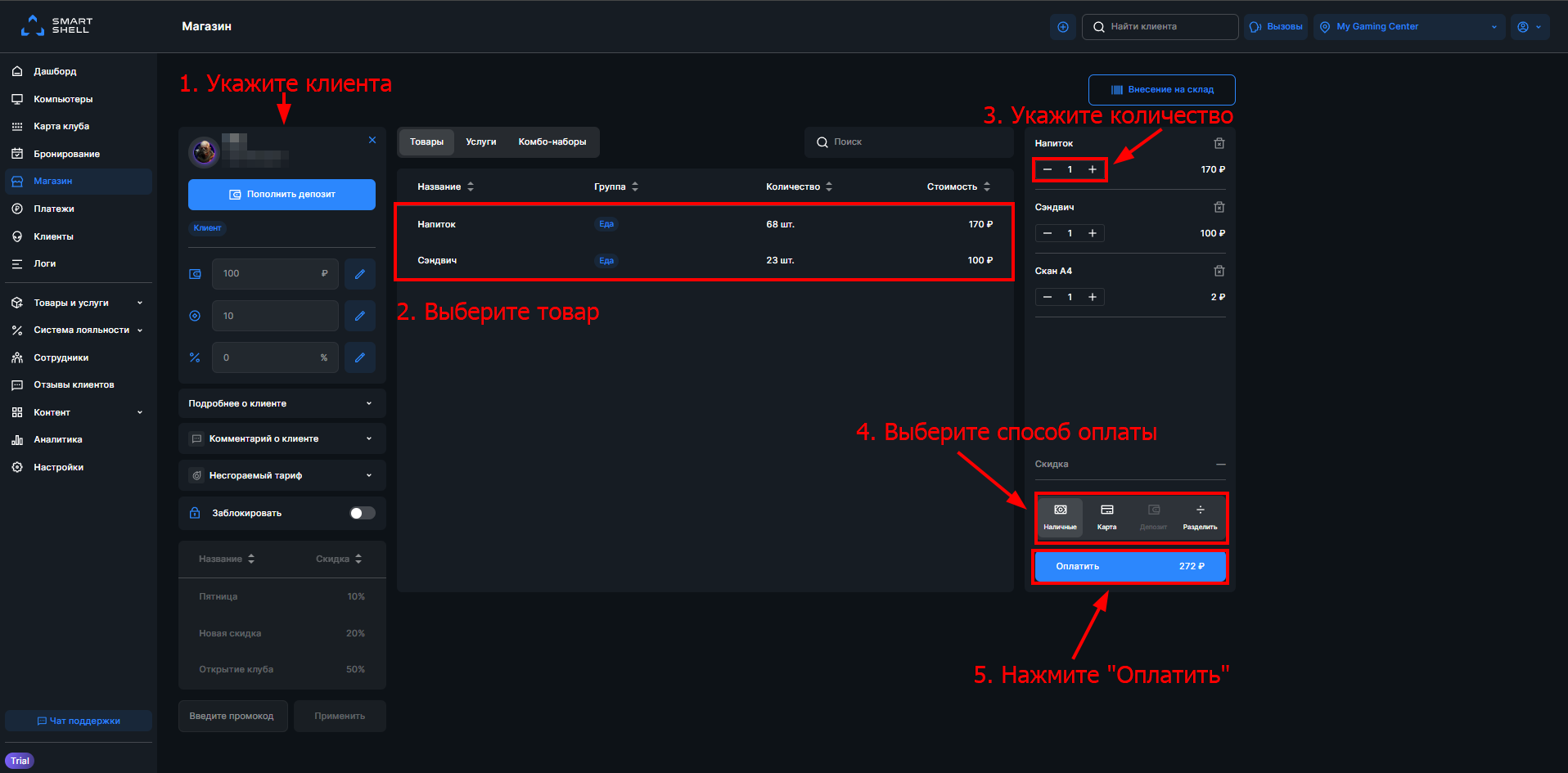Screen dimensions: 1568x773
Task: Decrease Скан А4 quantity with minus
Action: click(1047, 297)
